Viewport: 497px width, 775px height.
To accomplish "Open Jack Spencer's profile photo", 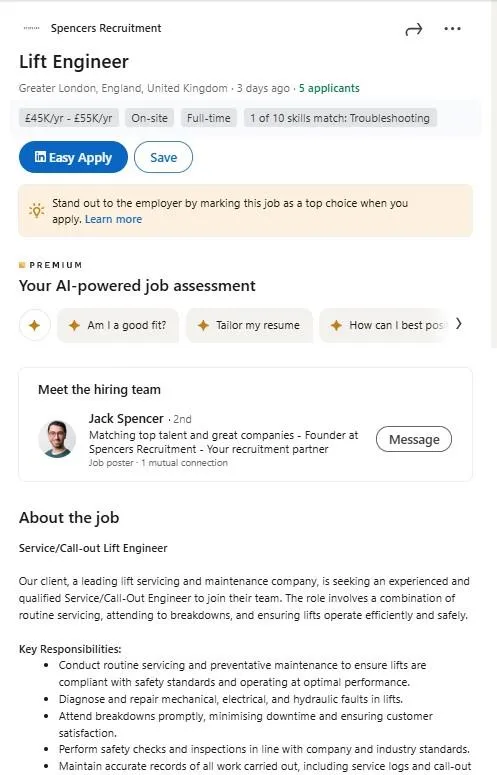I will tap(57, 439).
